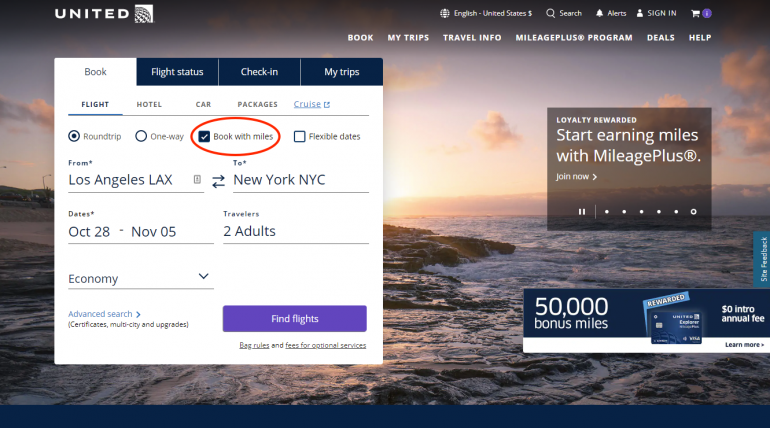Screen dimensions: 770x428
Task: Select the One-way radio option
Action: tap(141, 136)
